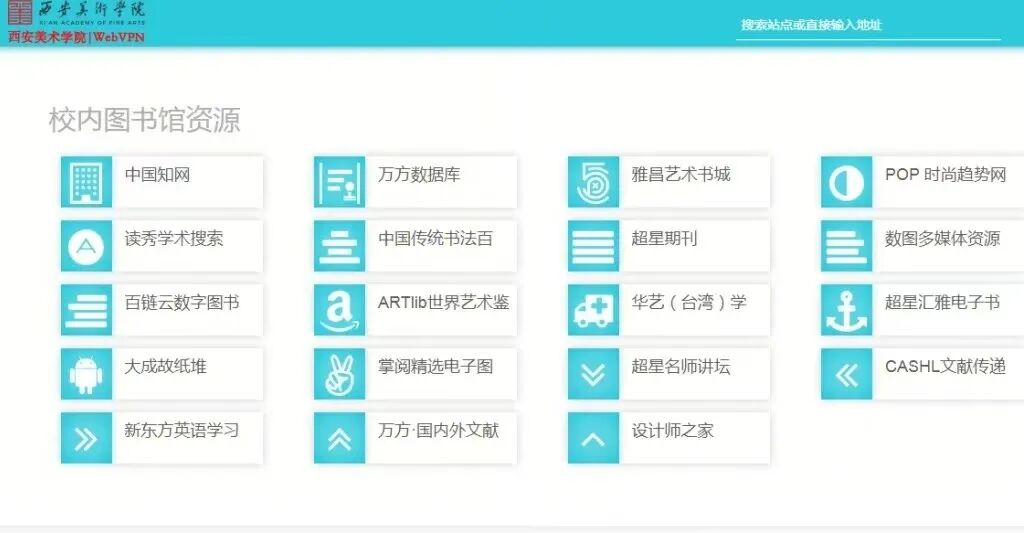Image resolution: width=1024 pixels, height=533 pixels.
Task: Open 读秀学术搜索
Action: pyautogui.click(x=174, y=238)
